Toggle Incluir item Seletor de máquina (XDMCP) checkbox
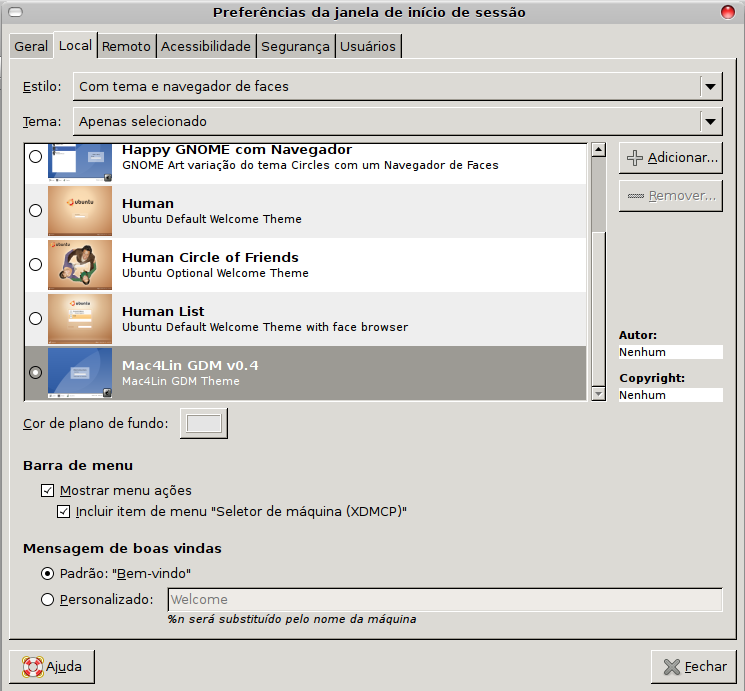The image size is (745, 691). pos(64,512)
